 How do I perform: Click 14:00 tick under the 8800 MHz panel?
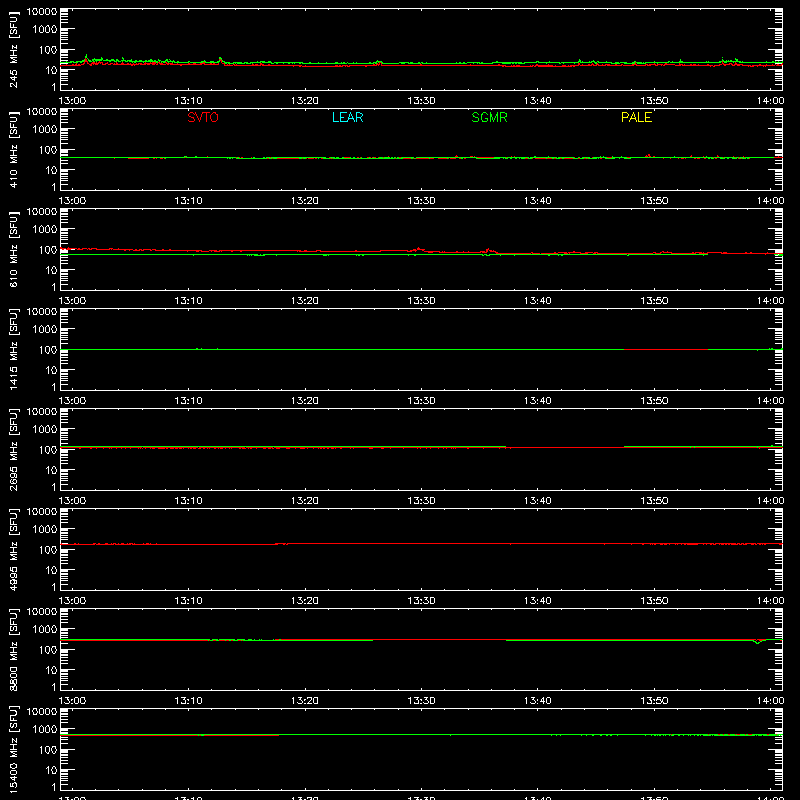click(770, 701)
